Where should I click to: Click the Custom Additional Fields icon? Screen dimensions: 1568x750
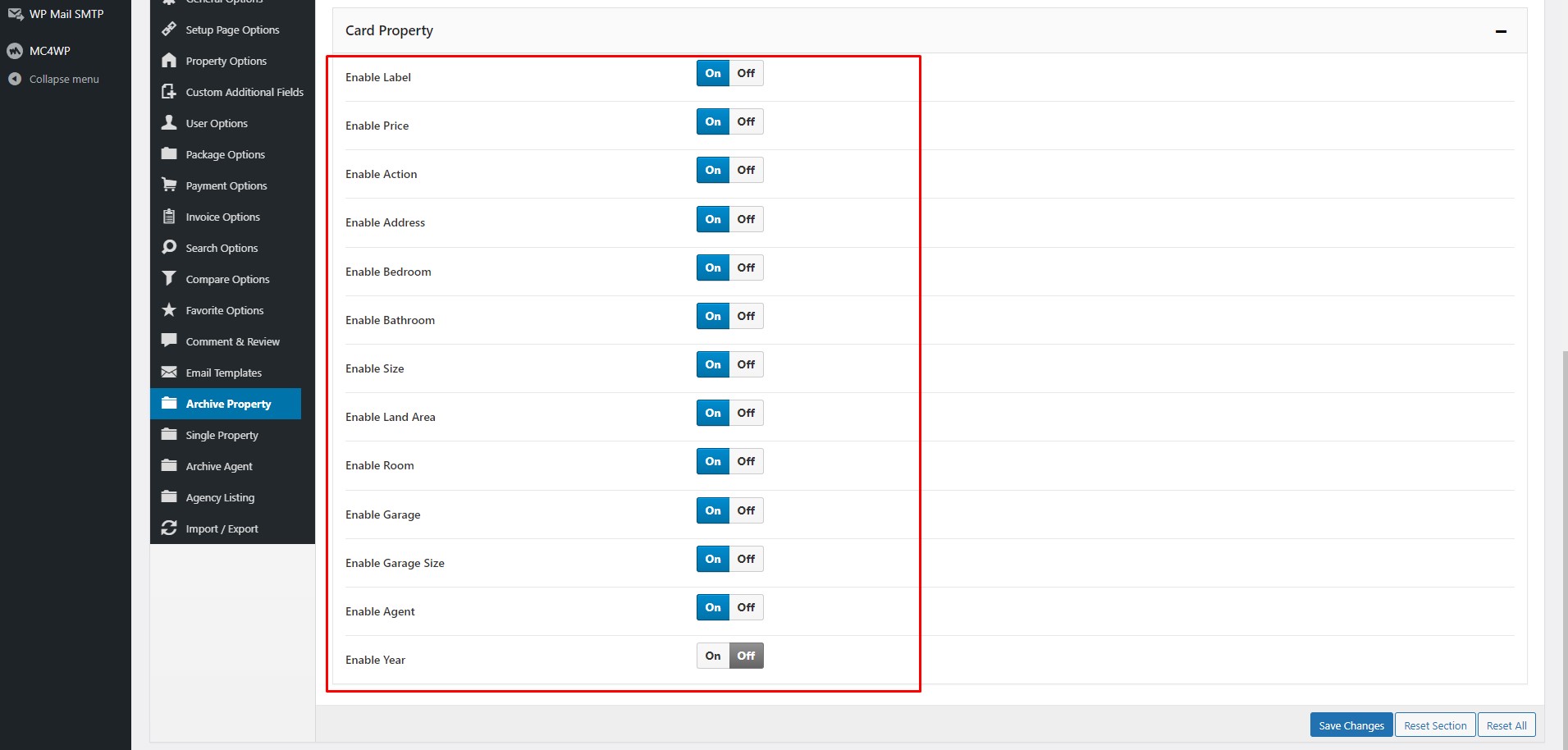click(169, 92)
